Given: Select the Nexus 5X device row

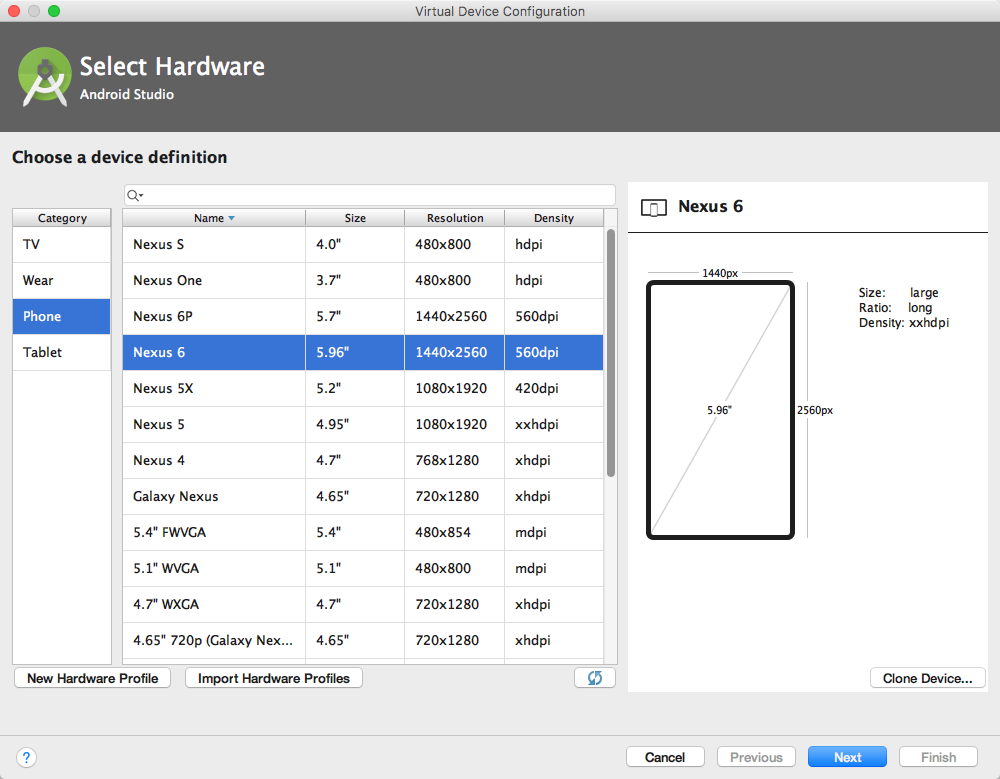Looking at the screenshot, I should (363, 389).
